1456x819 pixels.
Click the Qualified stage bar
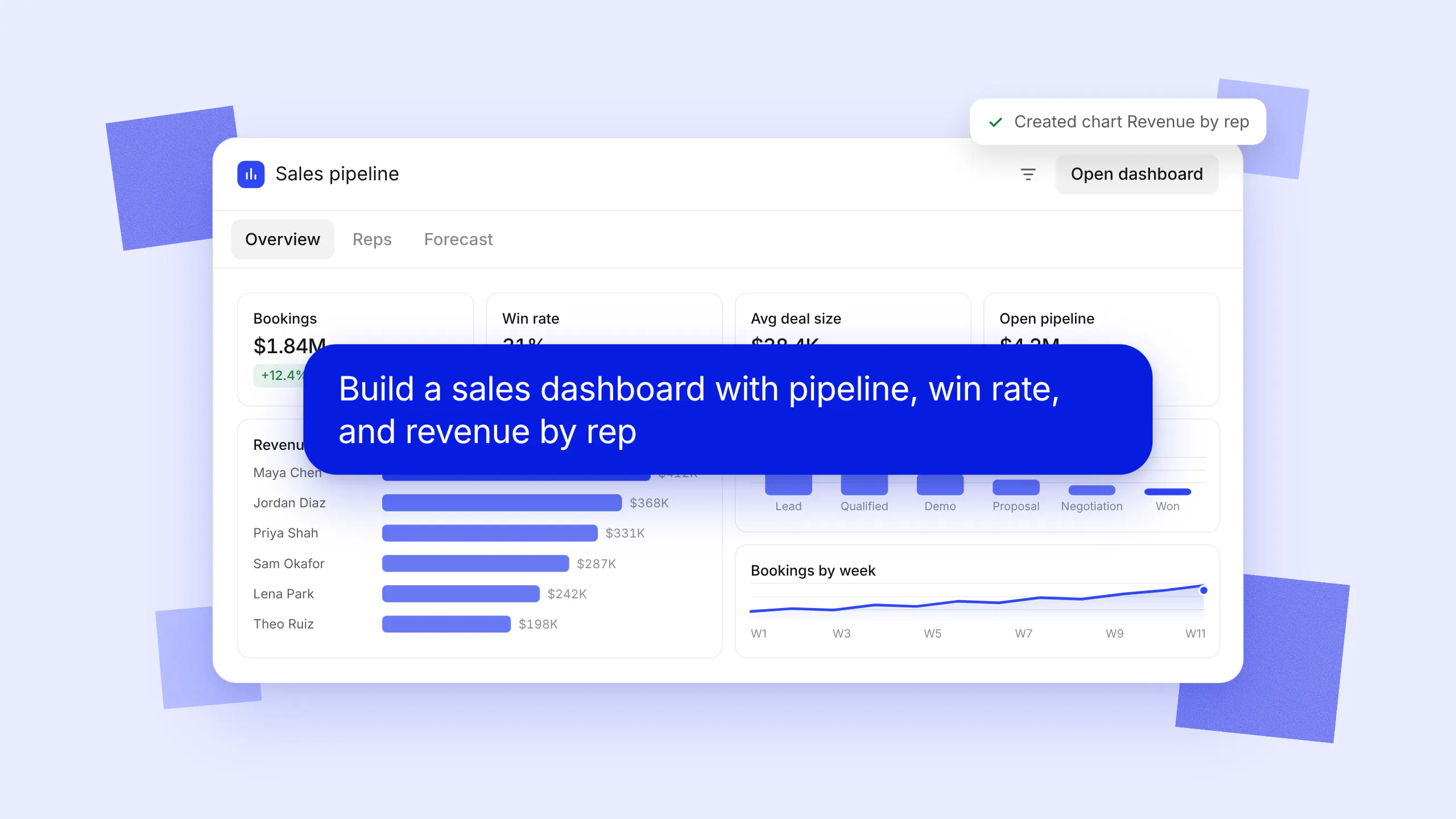[x=864, y=484]
